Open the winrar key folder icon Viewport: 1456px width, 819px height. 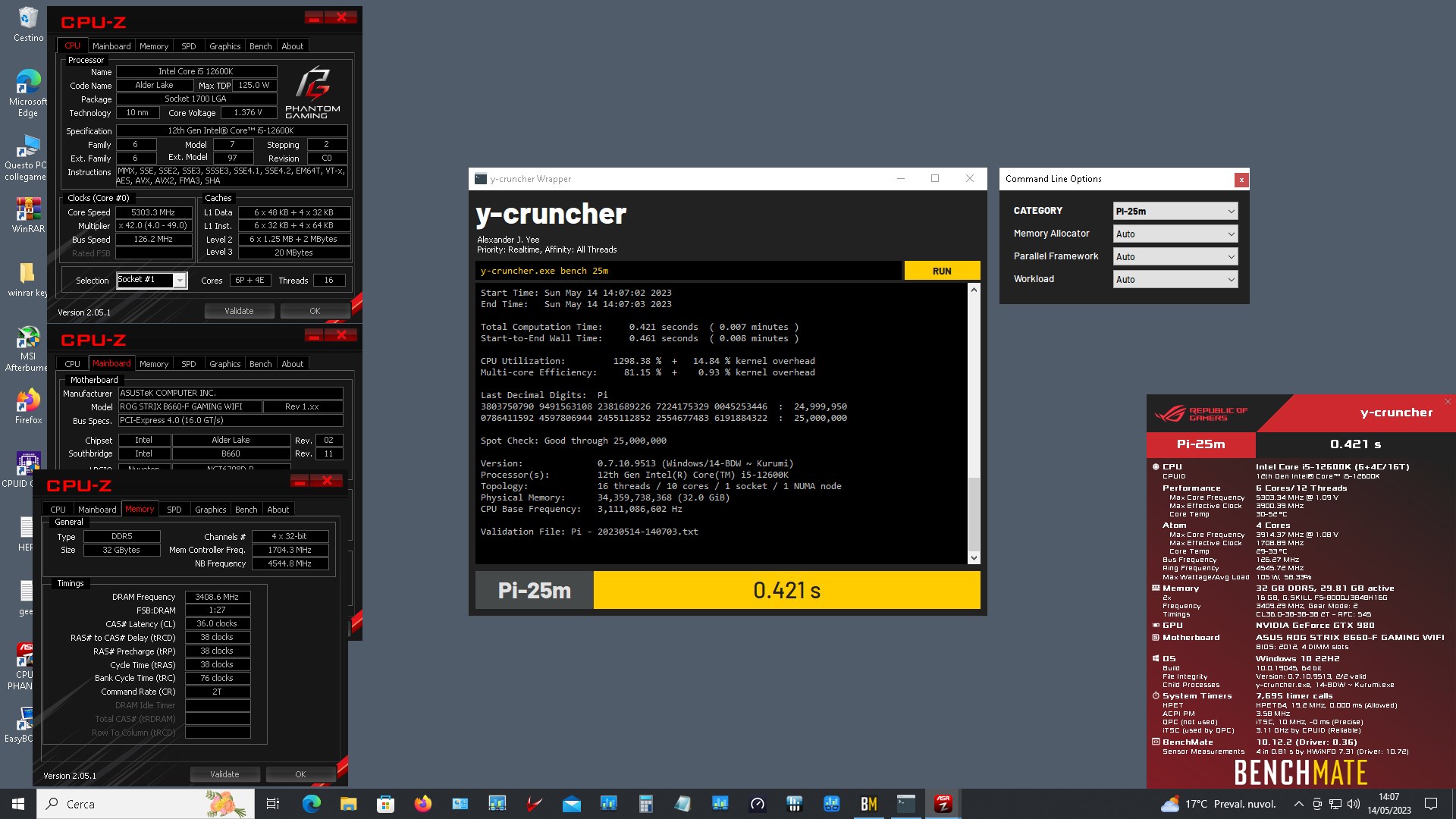click(x=27, y=279)
